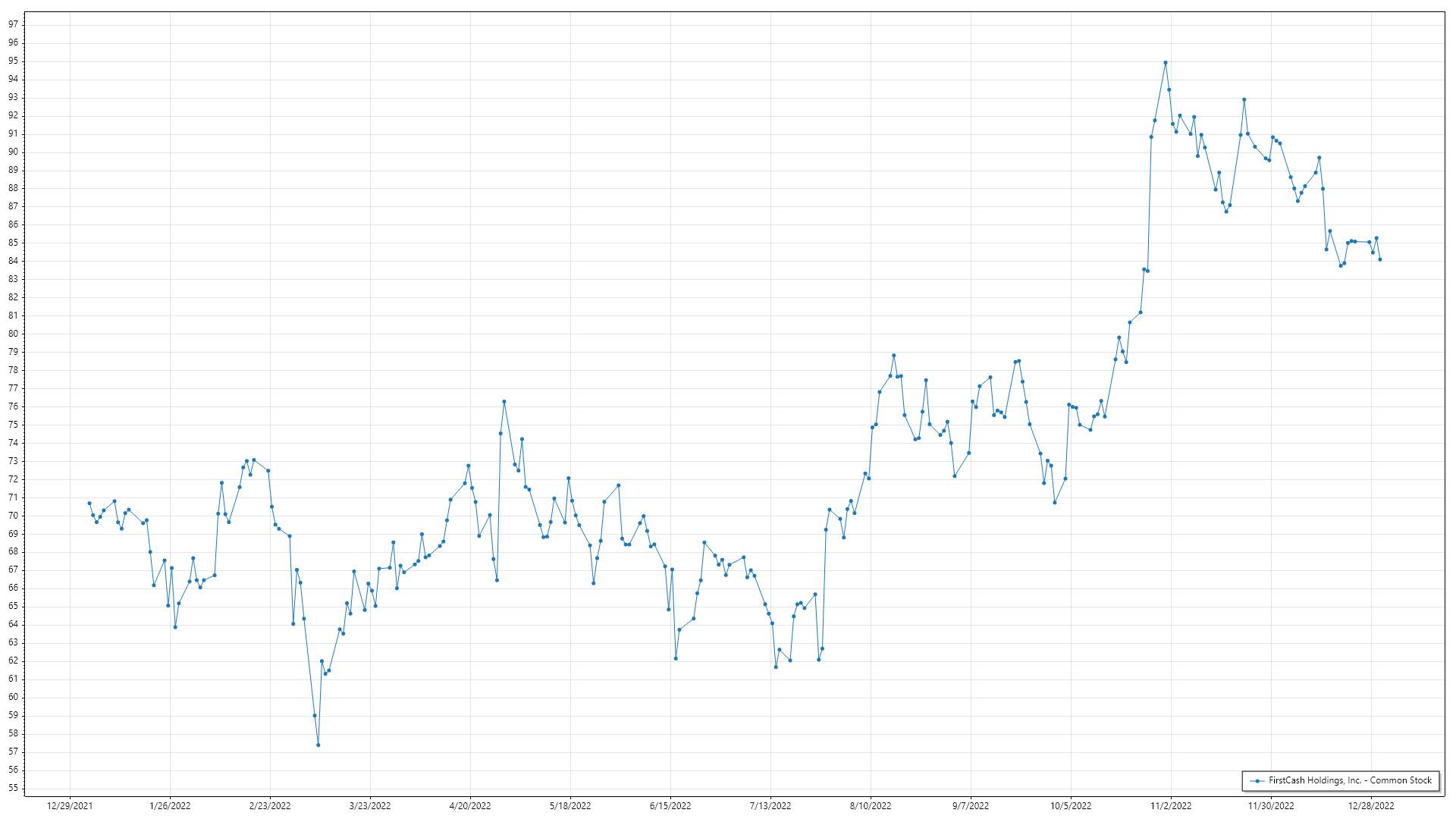This screenshot has width=1456, height=819.
Task: Click the FirstCash Holdings legend label
Action: (x=1350, y=780)
